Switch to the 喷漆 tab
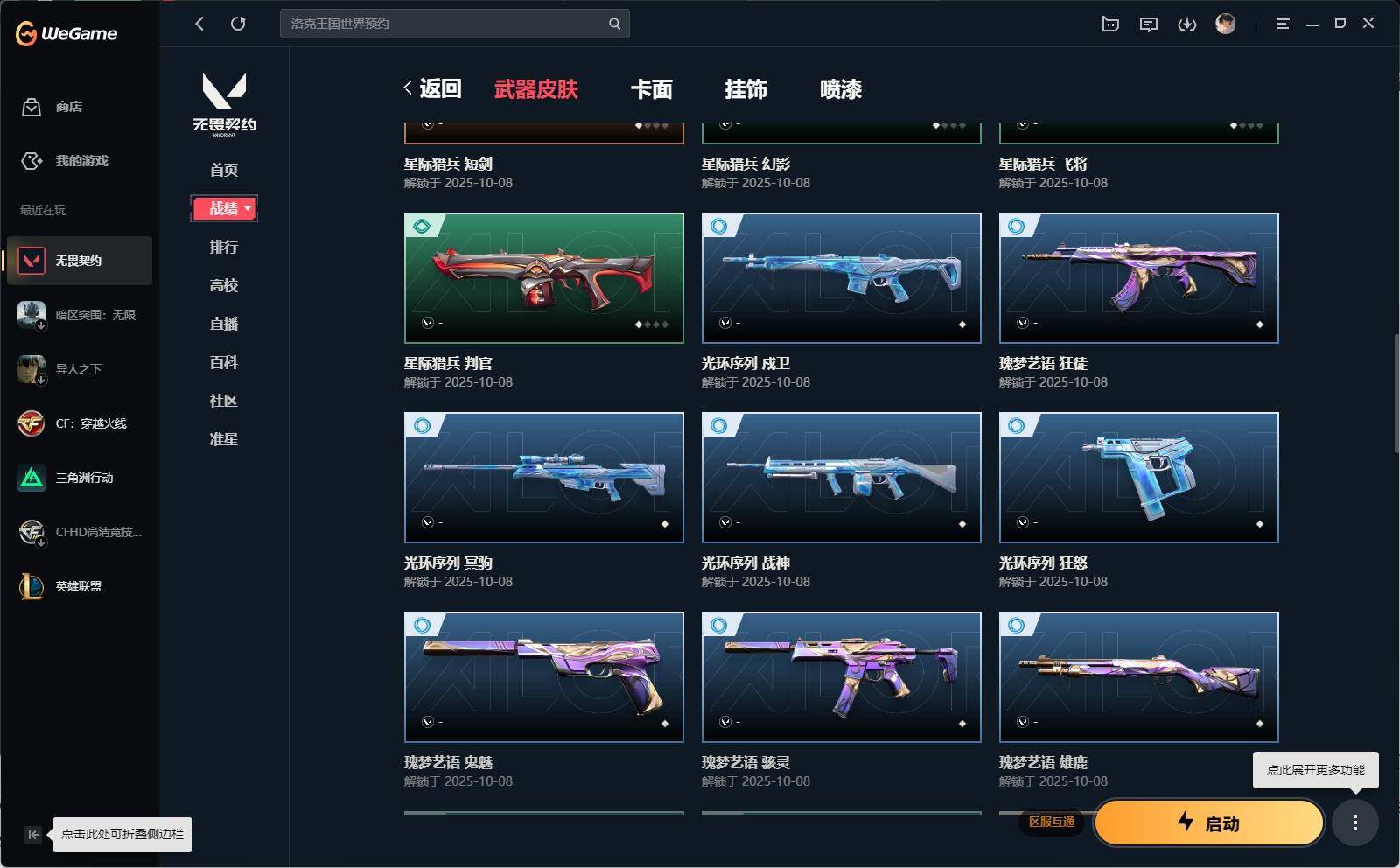This screenshot has height=868, width=1400. point(841,89)
